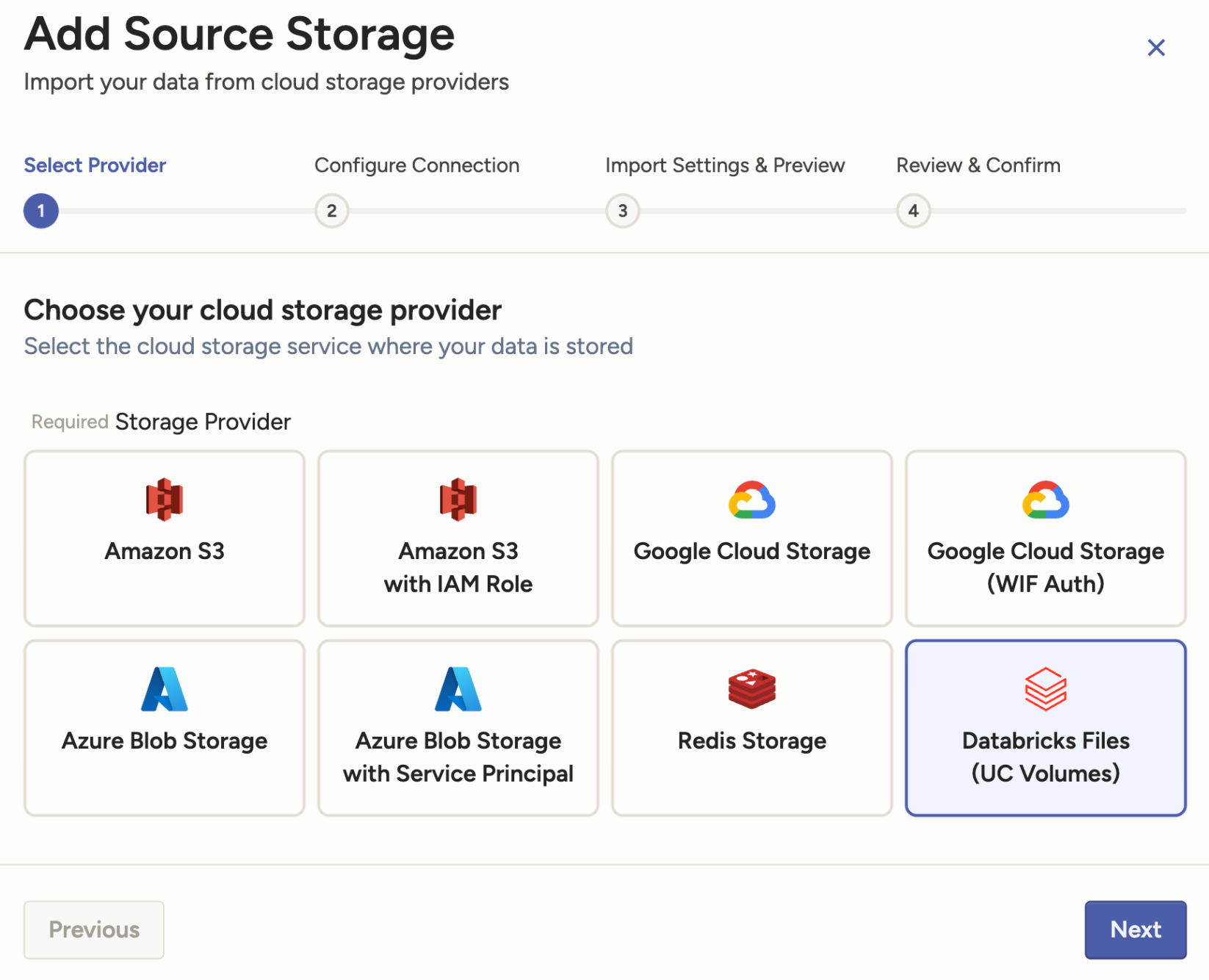Screen dimensions: 1209x980
Task: Select Databricks Files (UC Volumes) label
Action: (x=1046, y=757)
